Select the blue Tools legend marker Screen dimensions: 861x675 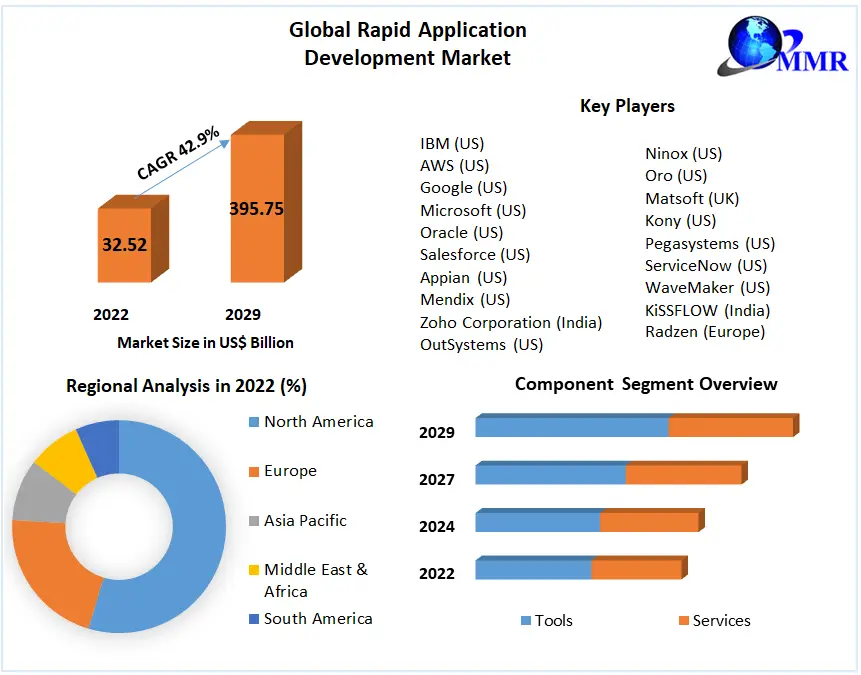525,621
